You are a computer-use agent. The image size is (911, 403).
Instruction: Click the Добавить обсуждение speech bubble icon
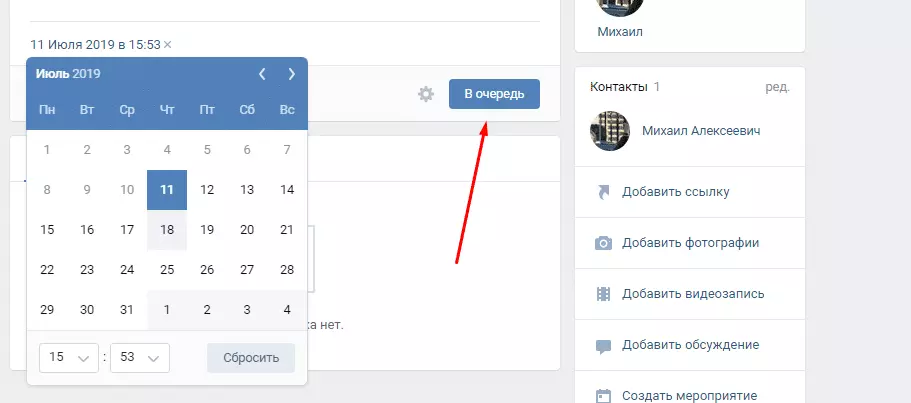tap(604, 347)
